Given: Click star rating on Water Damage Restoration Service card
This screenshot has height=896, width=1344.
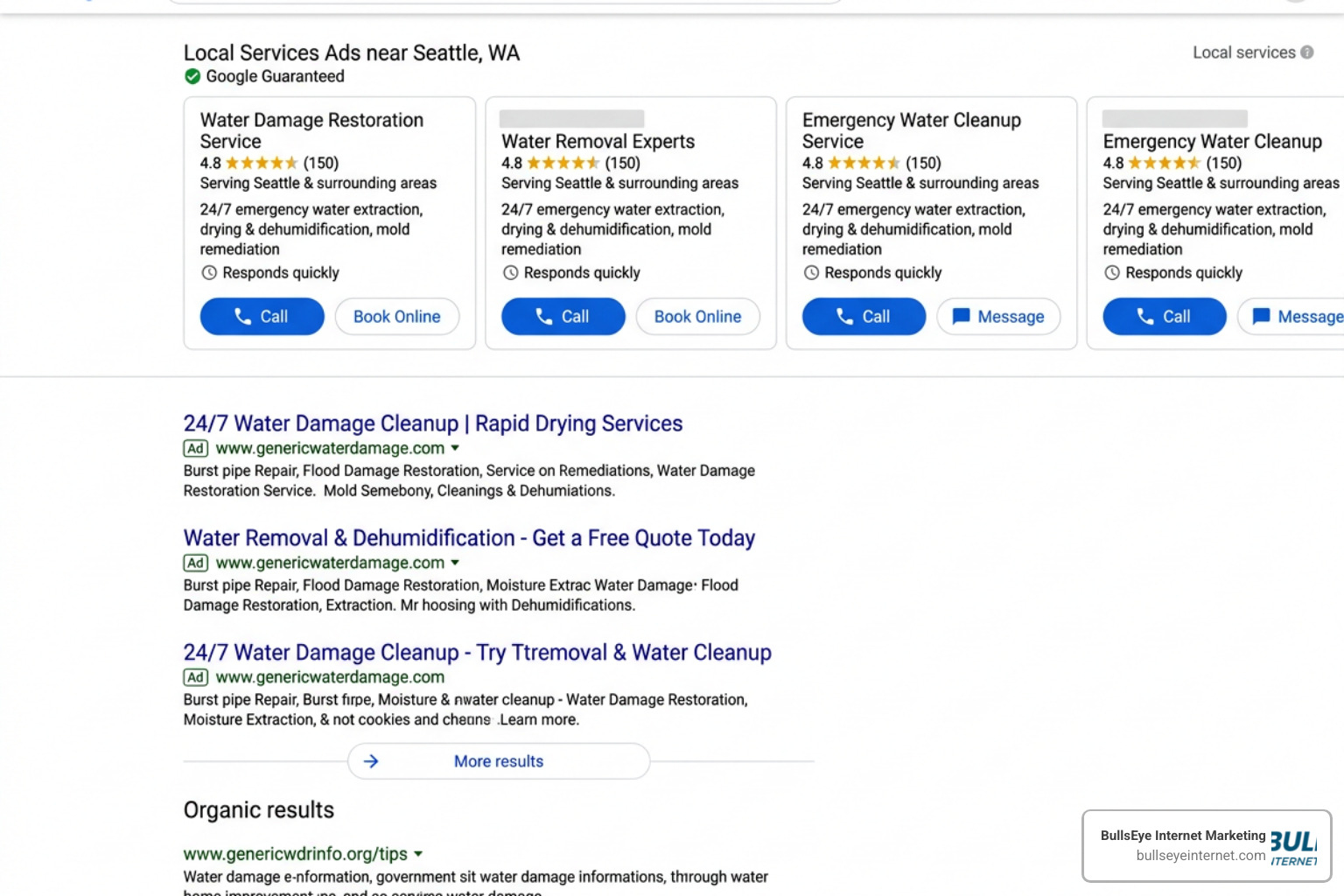Looking at the screenshot, I should tap(262, 163).
